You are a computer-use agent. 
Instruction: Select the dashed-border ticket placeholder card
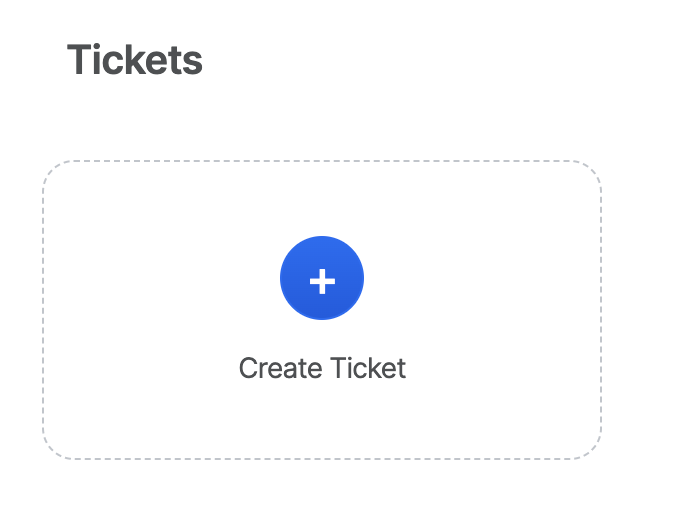322,310
